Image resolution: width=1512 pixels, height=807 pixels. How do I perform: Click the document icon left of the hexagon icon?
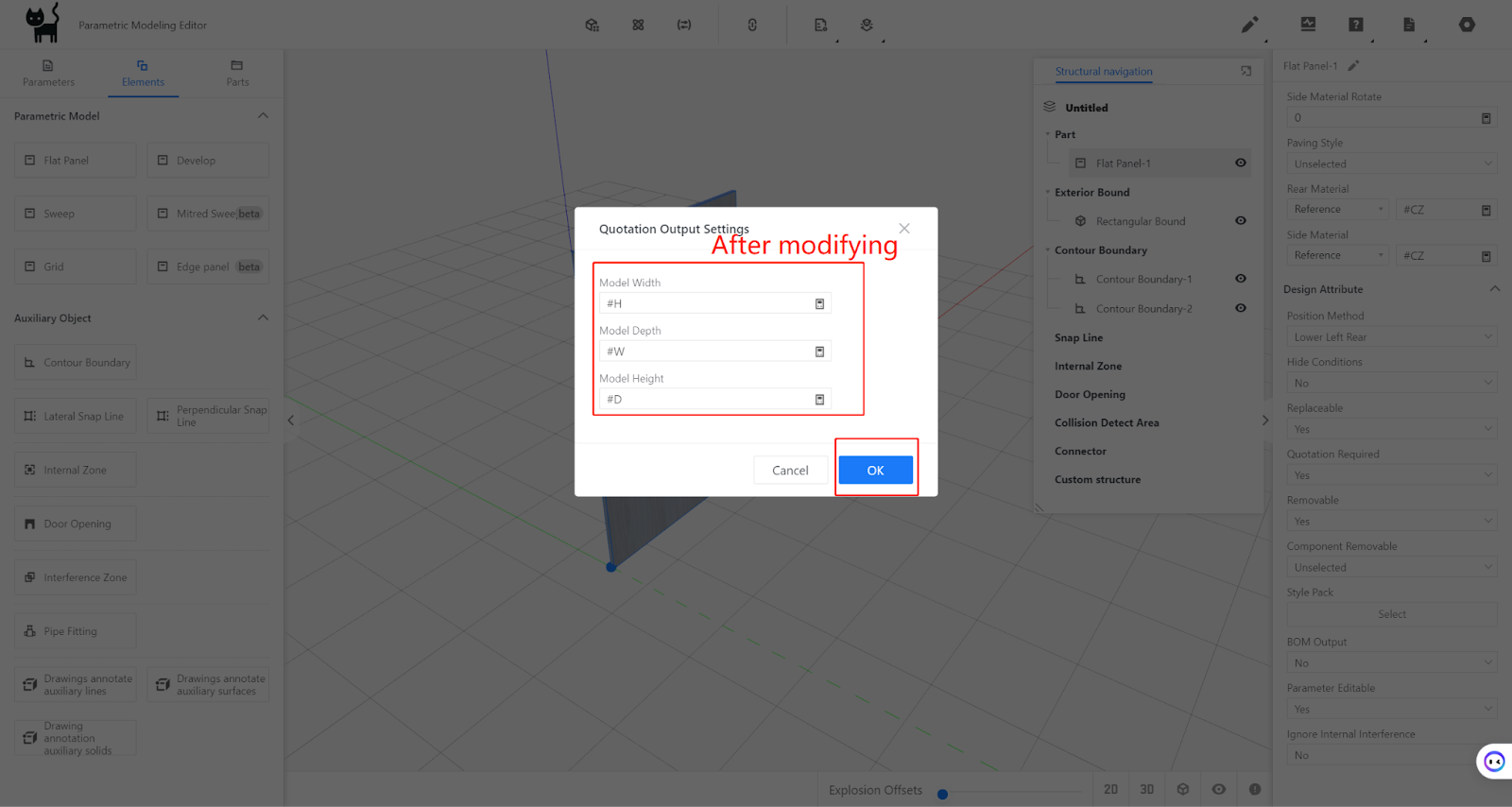point(1409,25)
